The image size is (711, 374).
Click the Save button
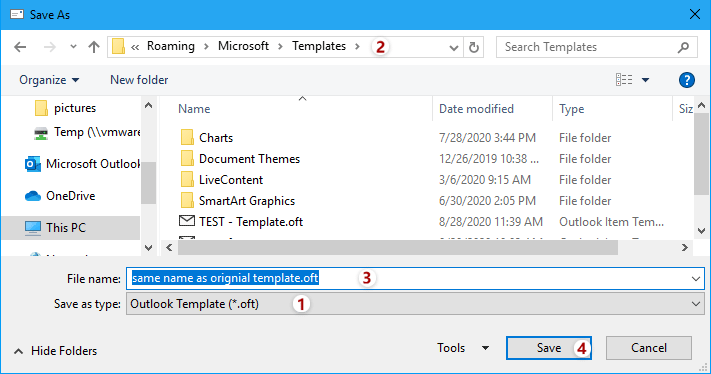point(549,348)
